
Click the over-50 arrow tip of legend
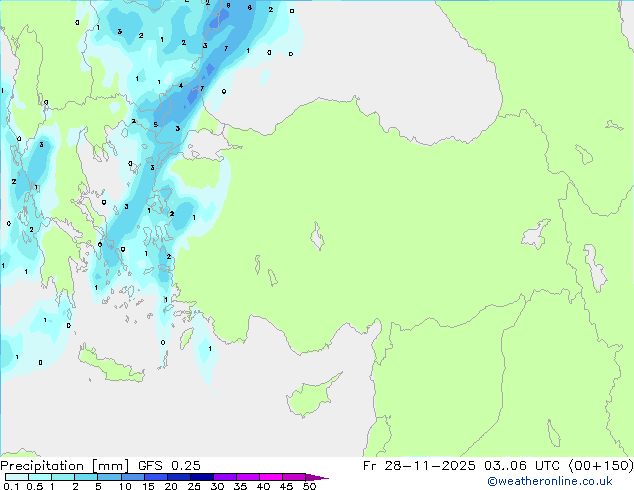(x=317, y=478)
